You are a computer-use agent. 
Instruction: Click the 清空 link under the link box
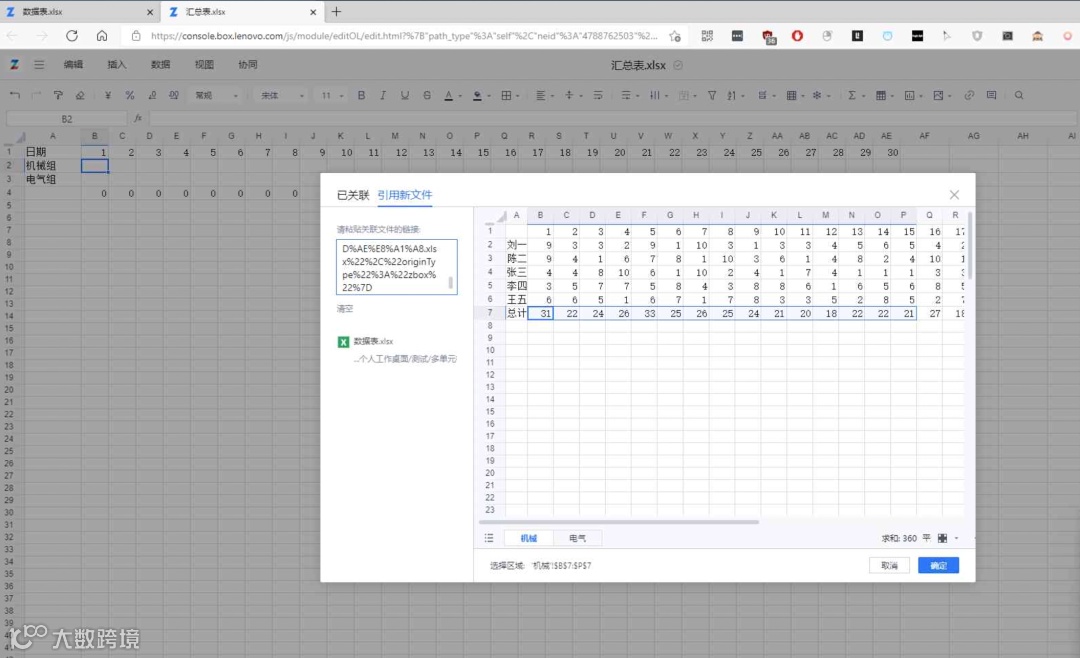click(x=344, y=309)
